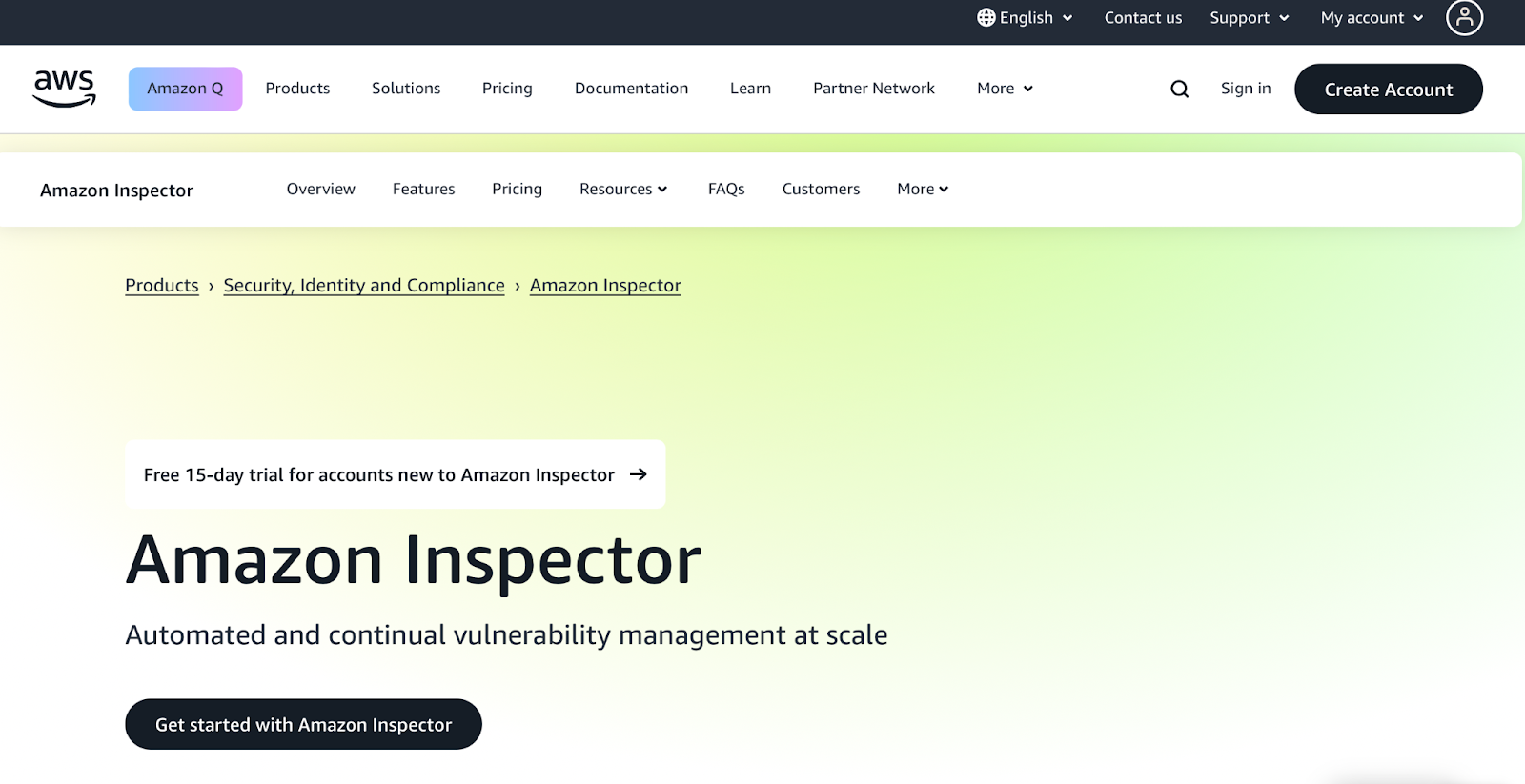This screenshot has width=1525, height=784.
Task: Click the arrow on free trial banner
Action: point(639,474)
